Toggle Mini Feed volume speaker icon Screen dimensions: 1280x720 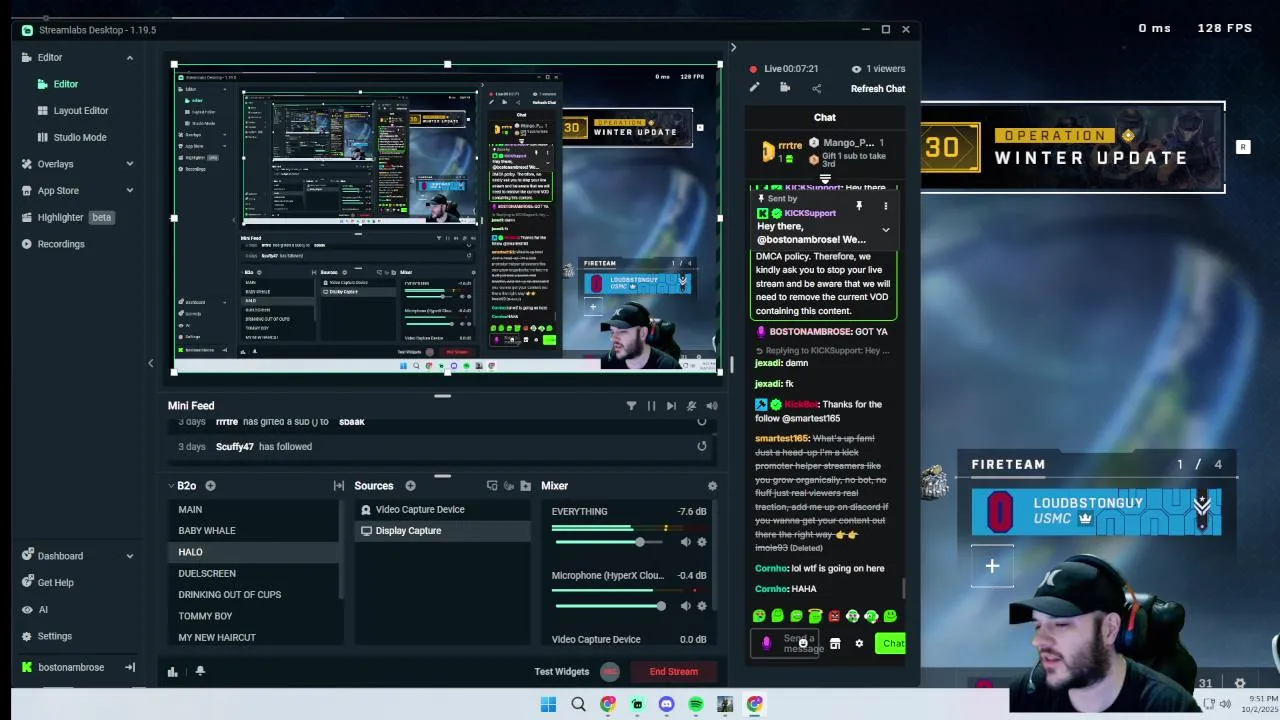[x=711, y=406]
